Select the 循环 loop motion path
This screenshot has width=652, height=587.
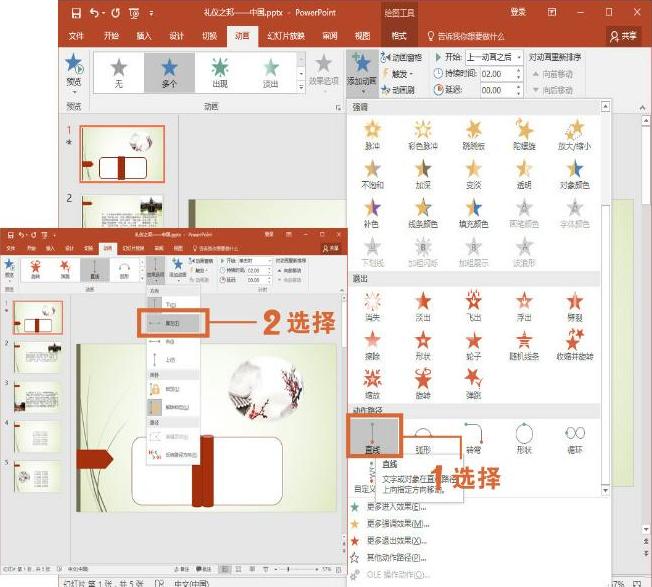tap(574, 439)
